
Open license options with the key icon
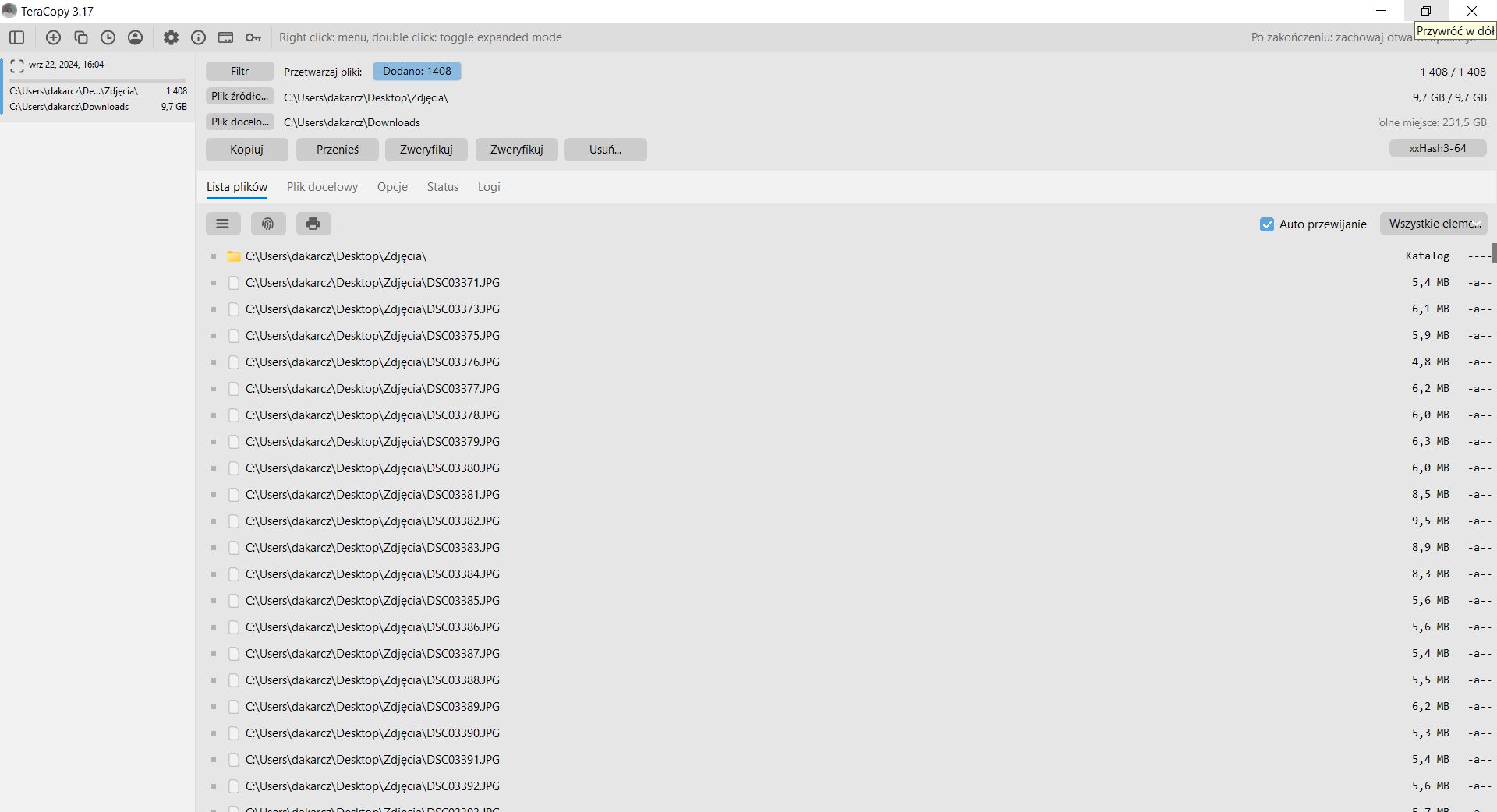[x=253, y=37]
